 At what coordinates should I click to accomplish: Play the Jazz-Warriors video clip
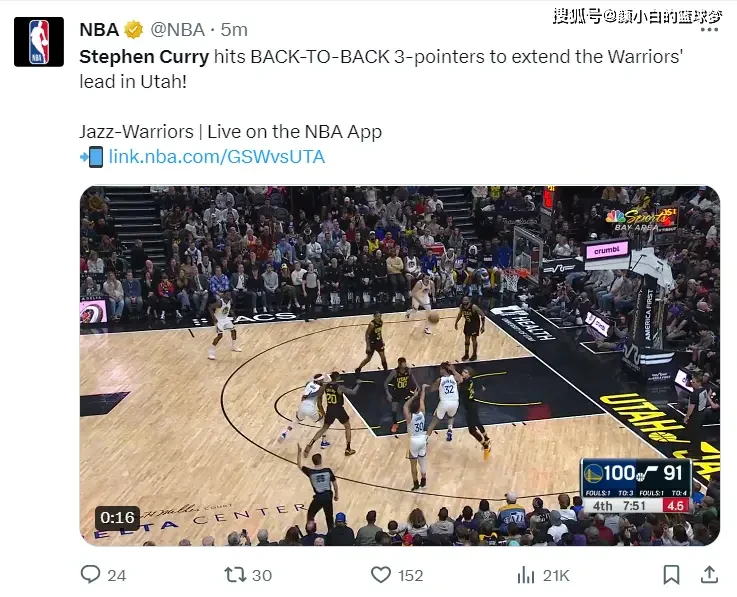[400, 365]
